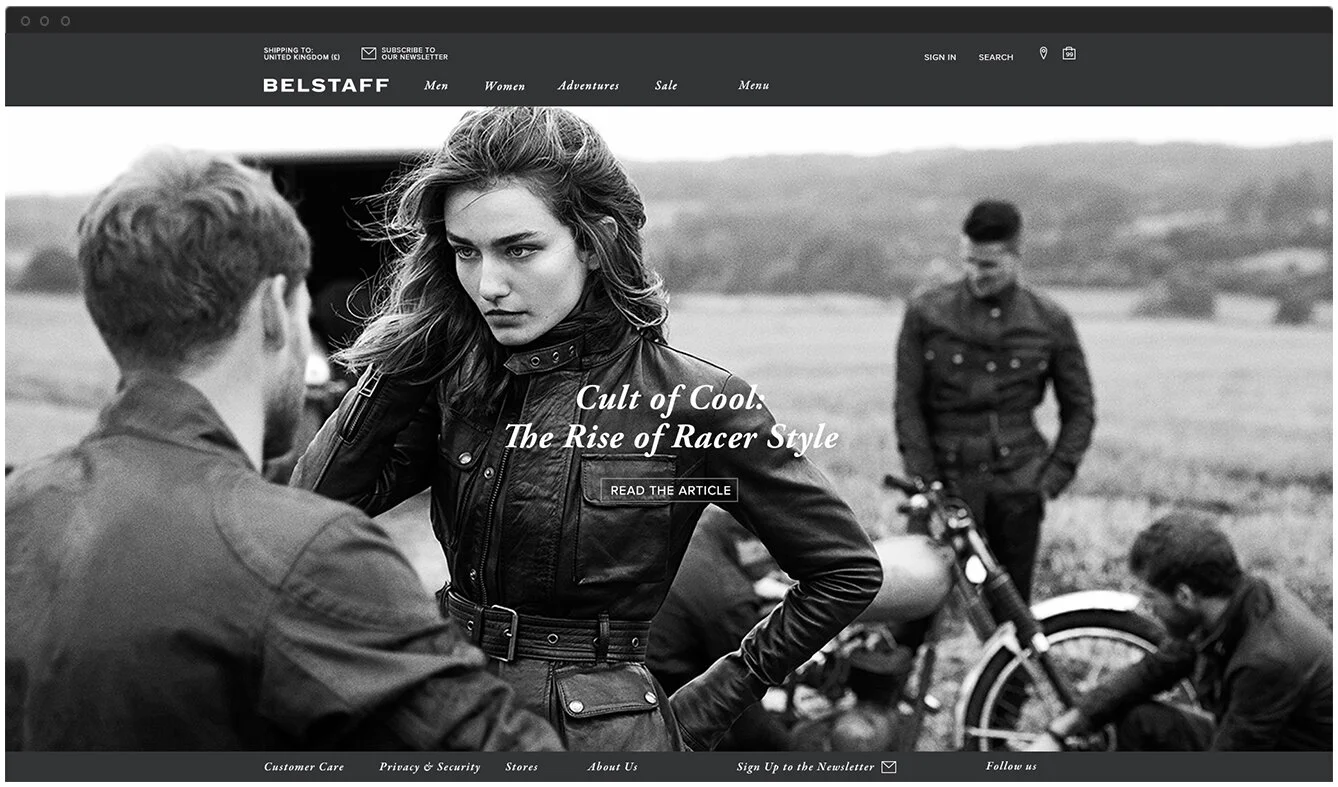Image resolution: width=1338 pixels, height=787 pixels.
Task: Click SIGN IN in the header
Action: (x=939, y=57)
